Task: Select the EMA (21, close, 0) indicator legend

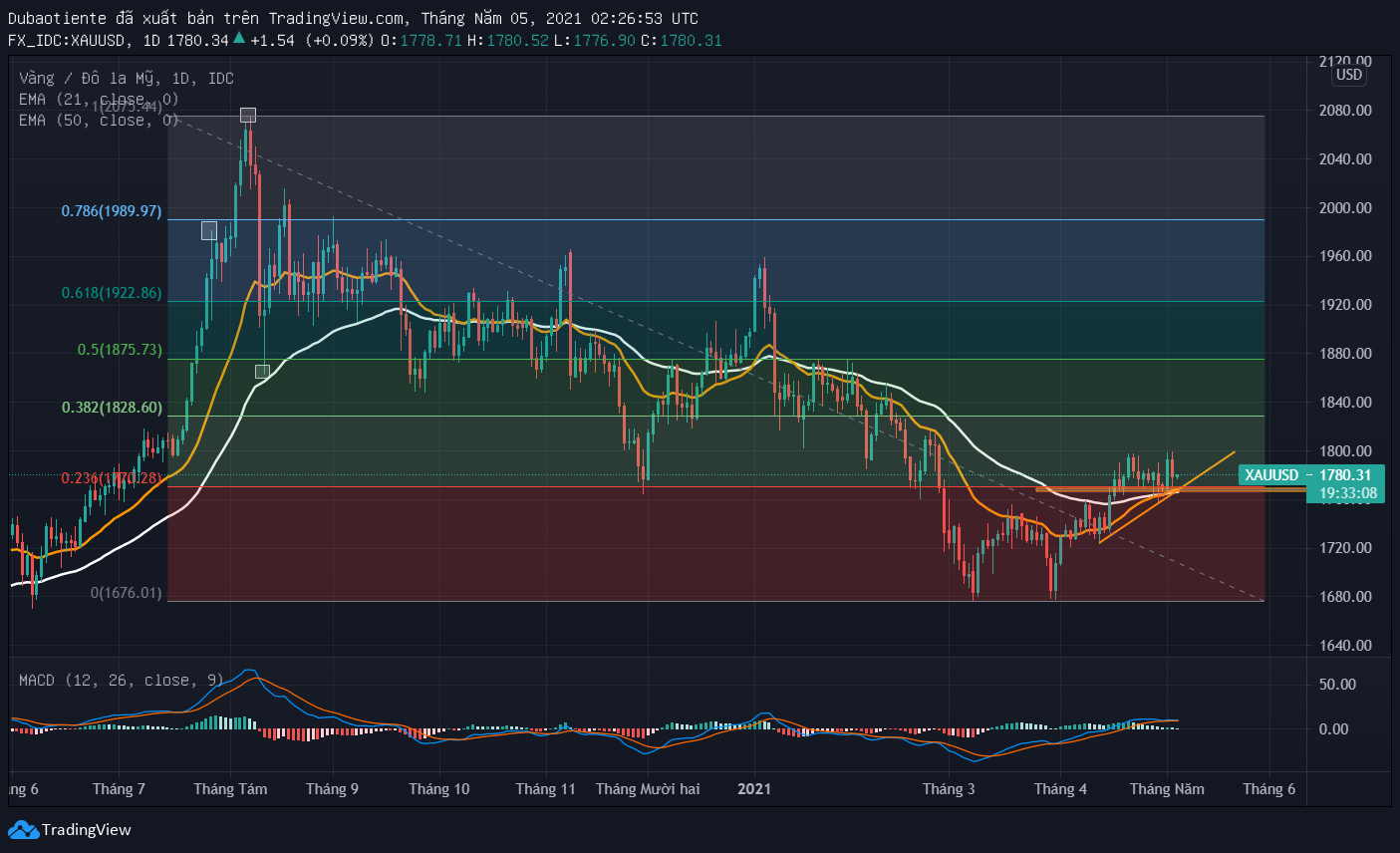Action: [x=99, y=99]
